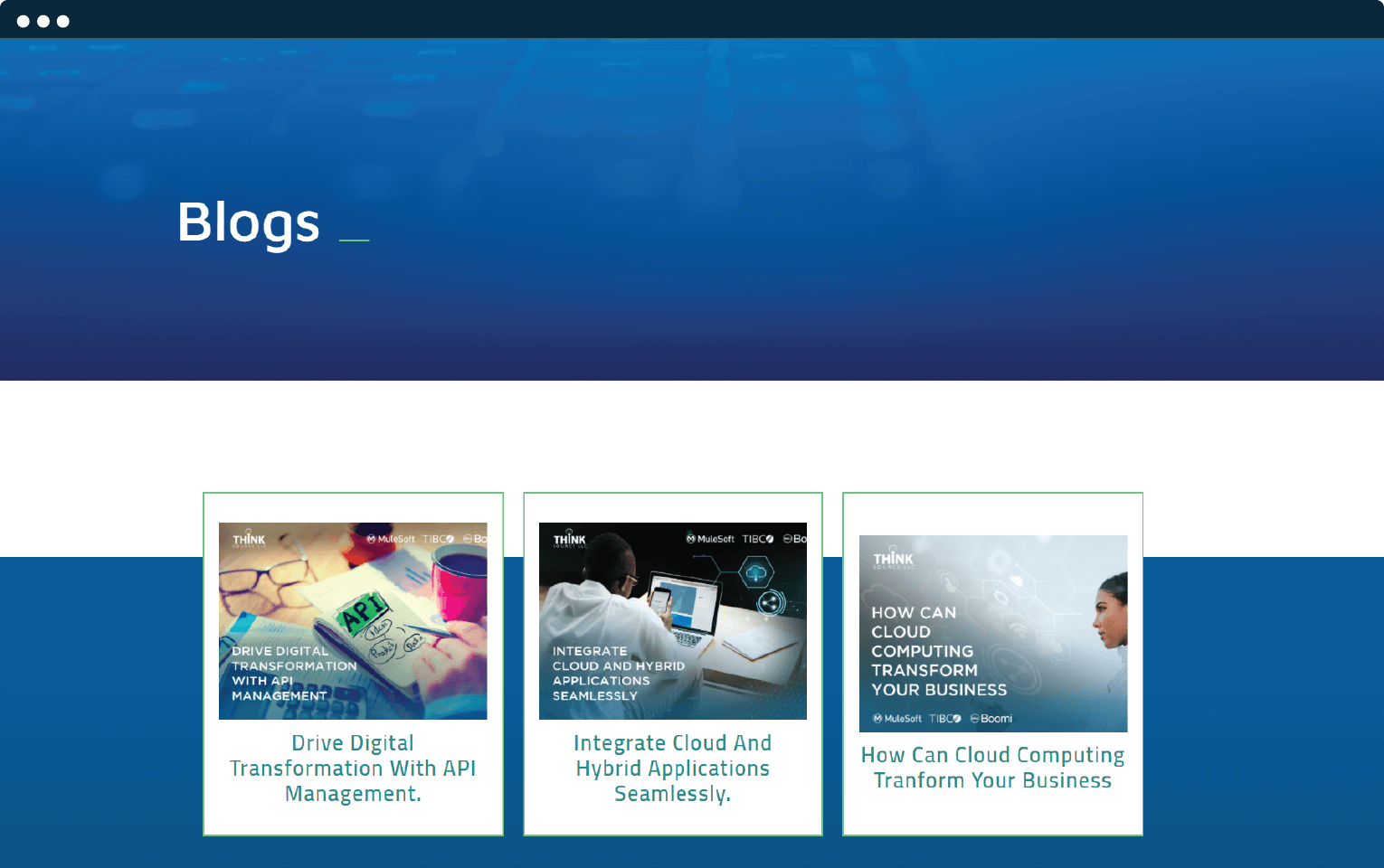Click the circular share icon in Integrate Cloud image

pyautogui.click(x=771, y=603)
